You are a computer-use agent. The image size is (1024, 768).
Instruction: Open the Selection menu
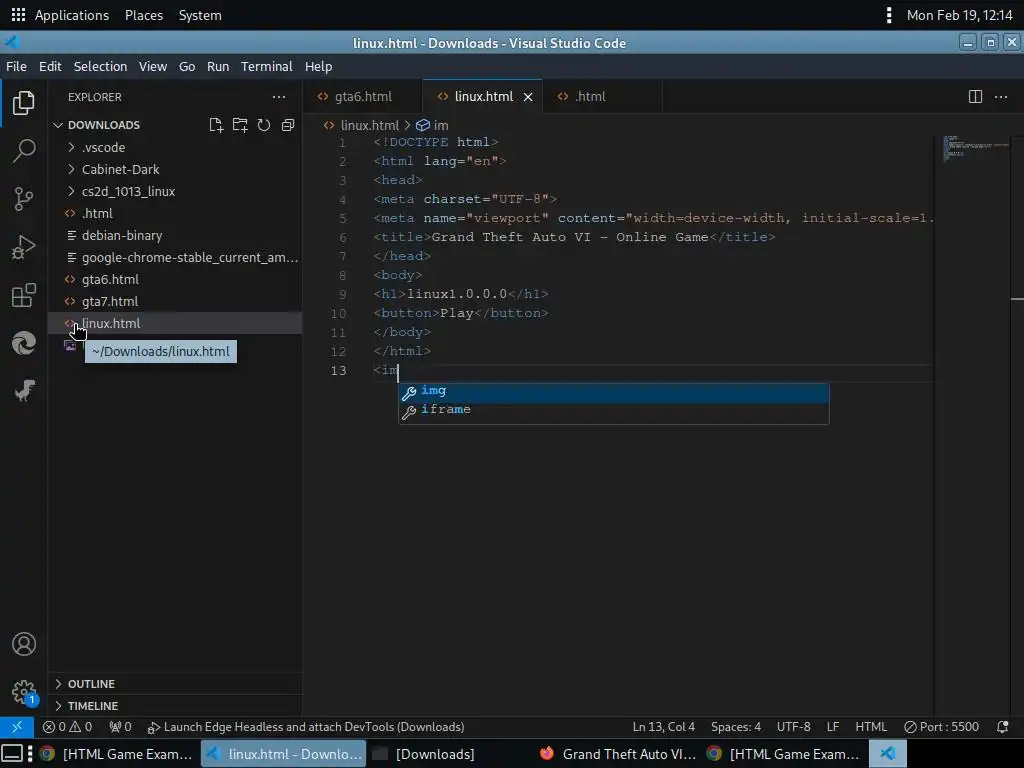tap(100, 67)
